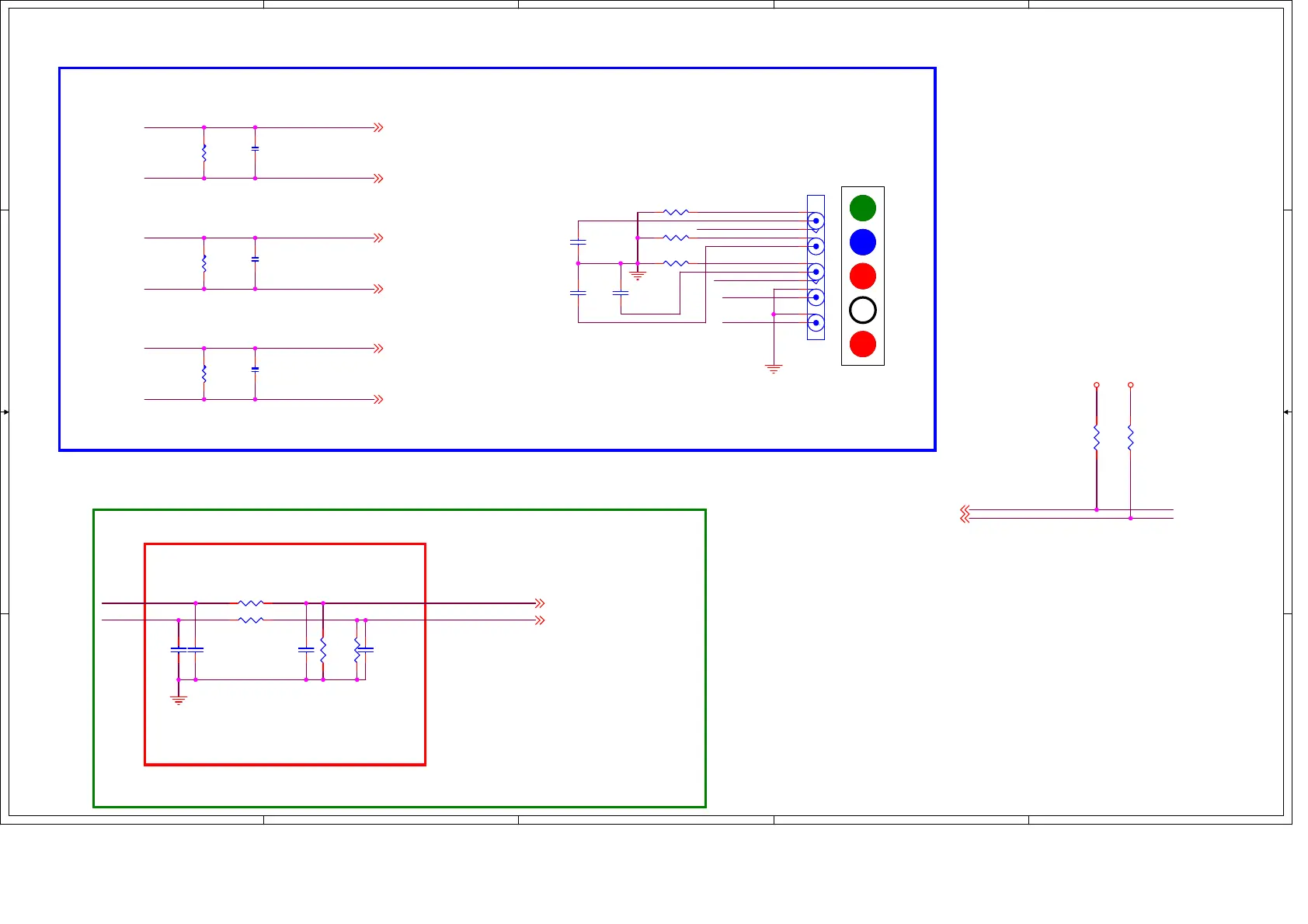The height and width of the screenshot is (924, 1308).
Task: Click the left open terminal above the right-side resistors
Action: (x=1097, y=385)
